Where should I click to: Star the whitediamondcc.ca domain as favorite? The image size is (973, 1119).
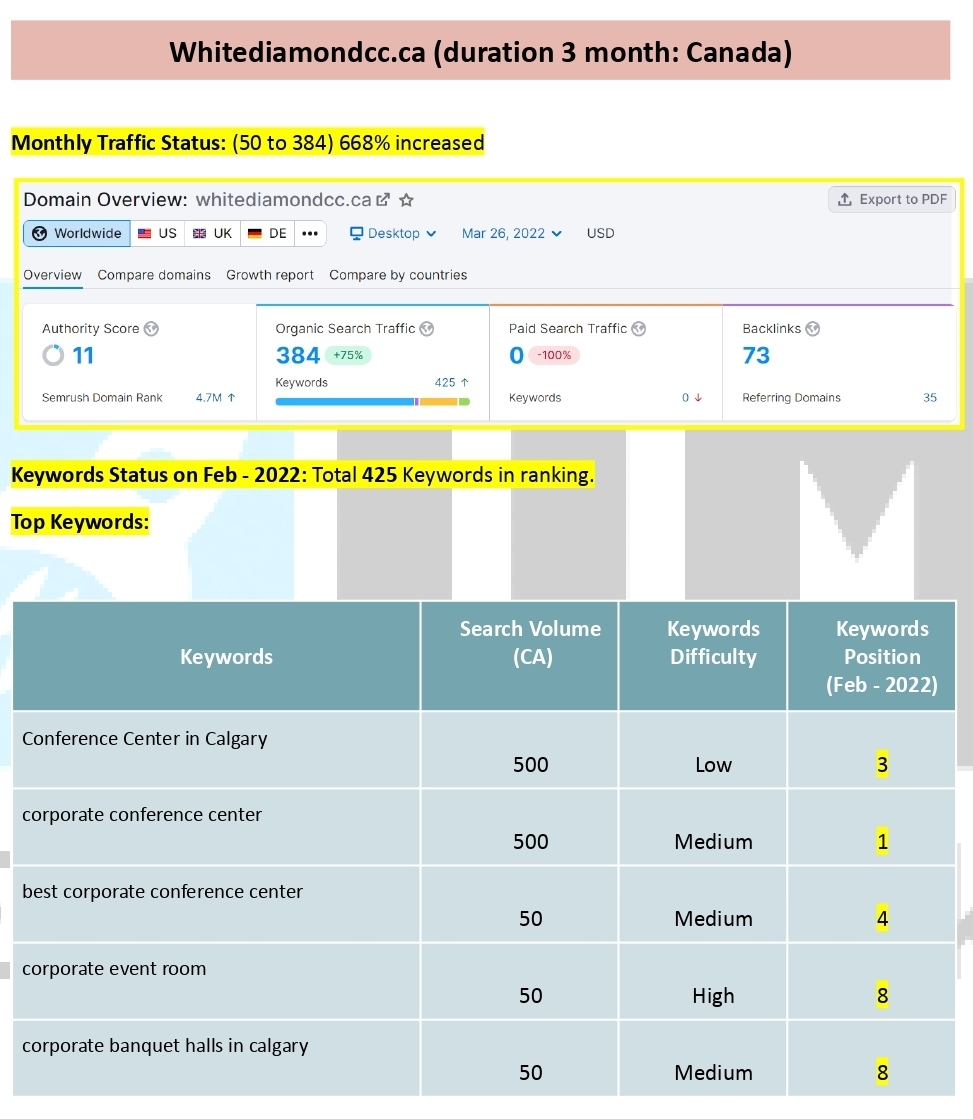tap(406, 200)
